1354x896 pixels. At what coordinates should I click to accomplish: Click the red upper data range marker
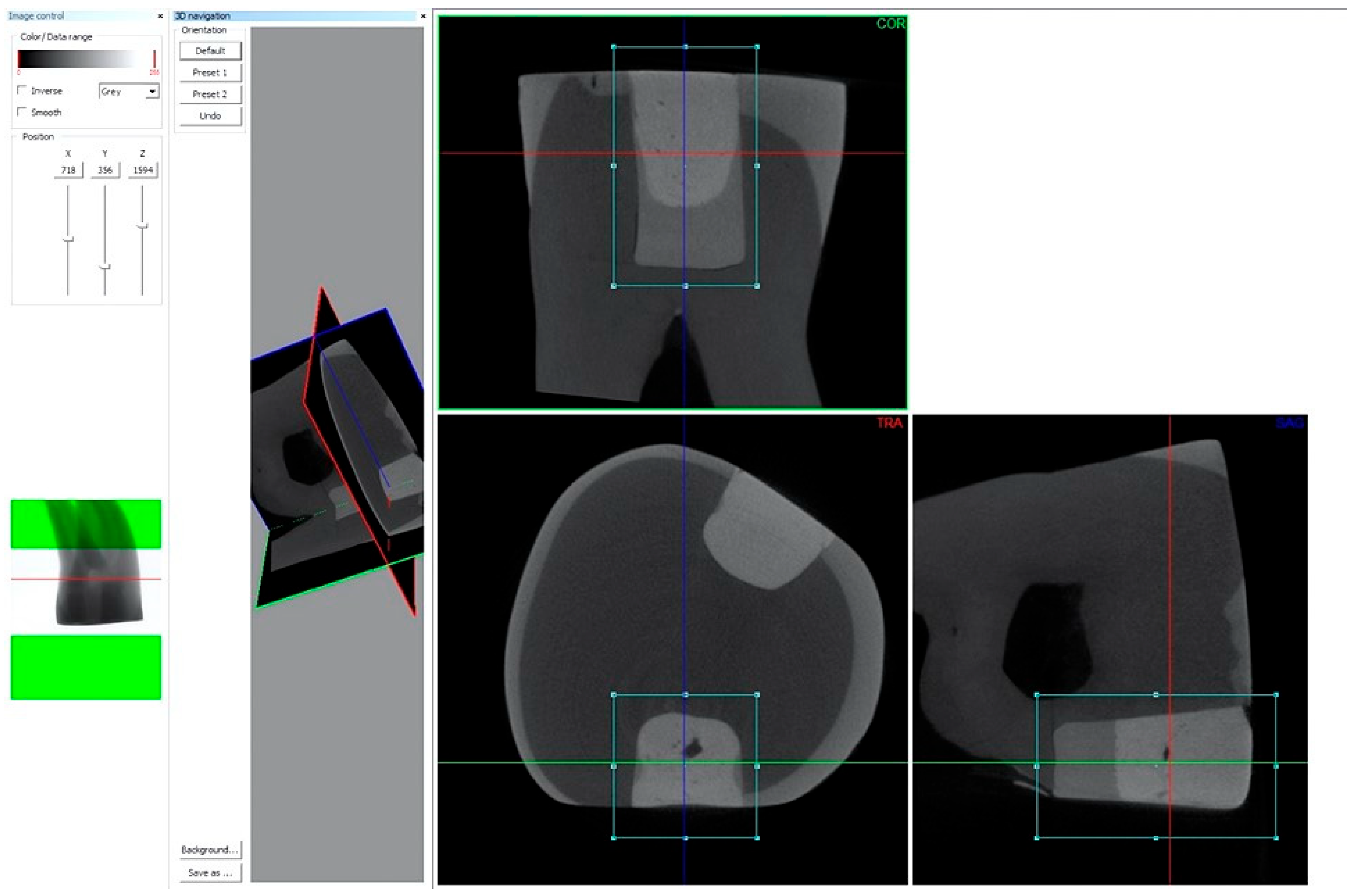[154, 60]
